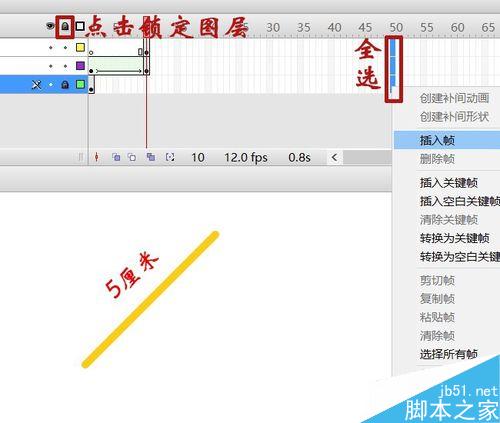500x423 pixels.
Task: Select the end keyframe of the purple-swatch layer
Action: (x=146, y=66)
